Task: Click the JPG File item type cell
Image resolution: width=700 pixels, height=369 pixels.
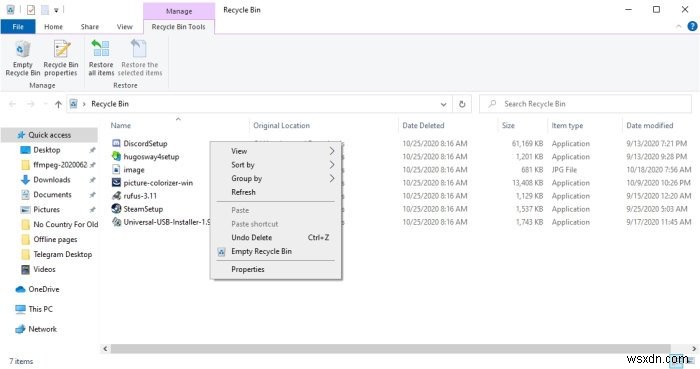Action: (564, 170)
